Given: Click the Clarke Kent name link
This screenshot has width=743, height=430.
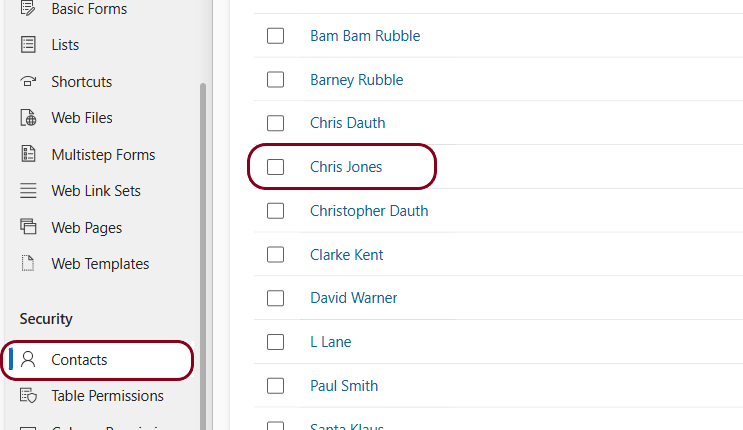Looking at the screenshot, I should [x=346, y=255].
